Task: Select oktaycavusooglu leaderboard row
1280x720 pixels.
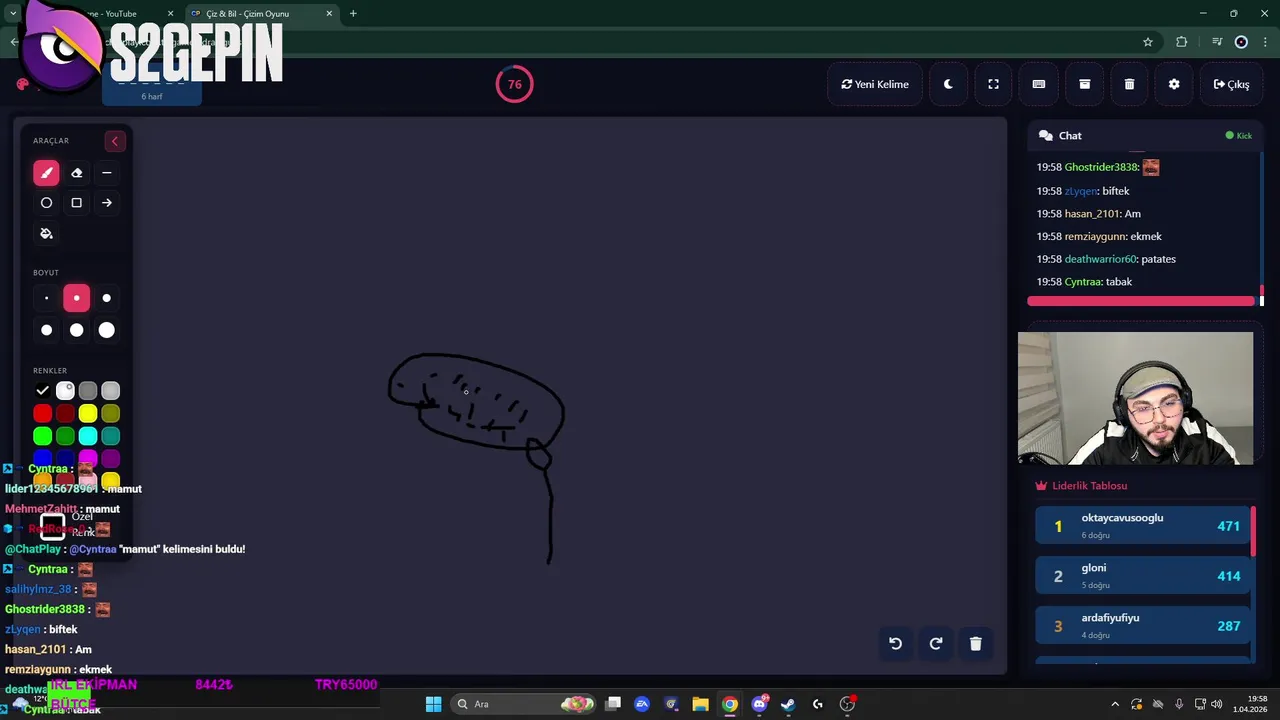Action: pyautogui.click(x=1142, y=525)
